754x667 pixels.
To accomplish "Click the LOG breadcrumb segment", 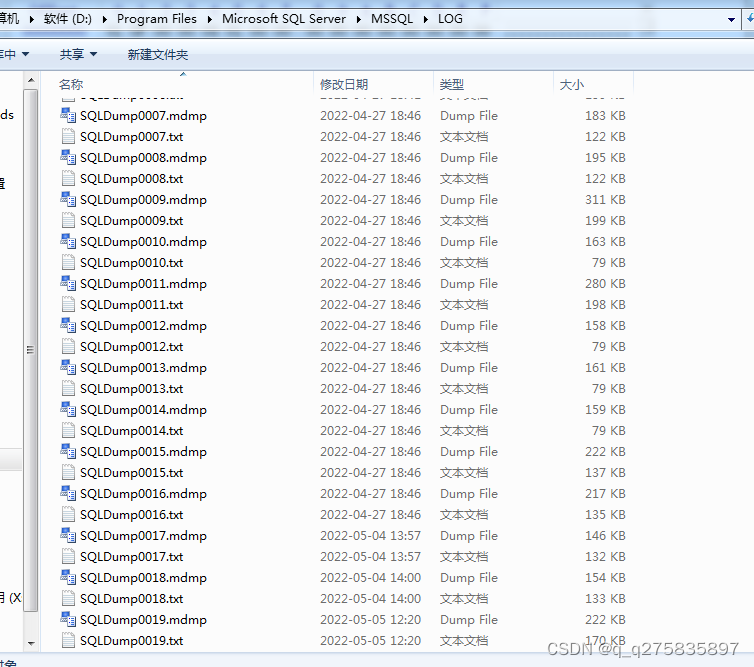I will [x=450, y=19].
